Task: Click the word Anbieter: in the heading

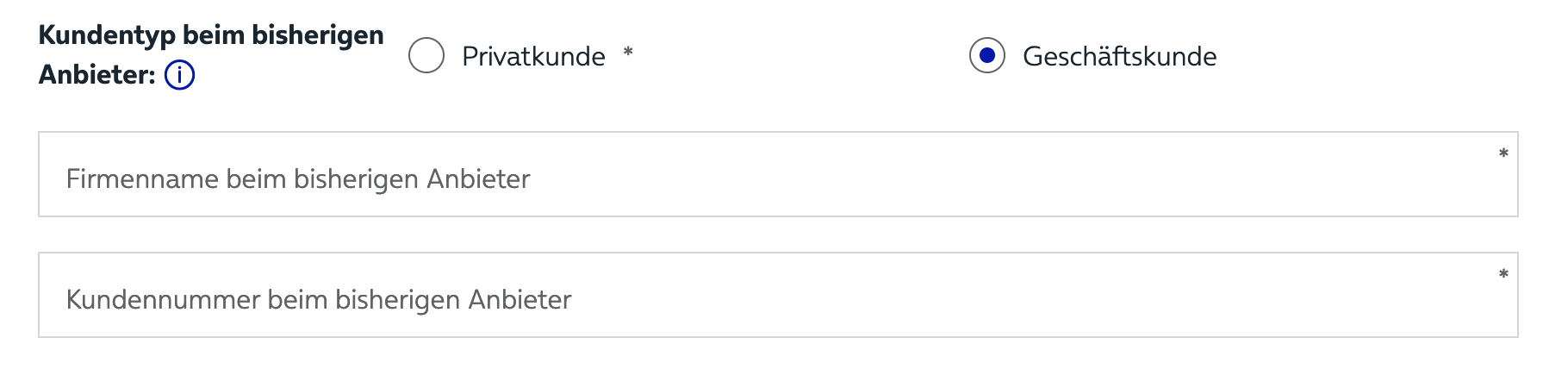Action: click(x=96, y=75)
